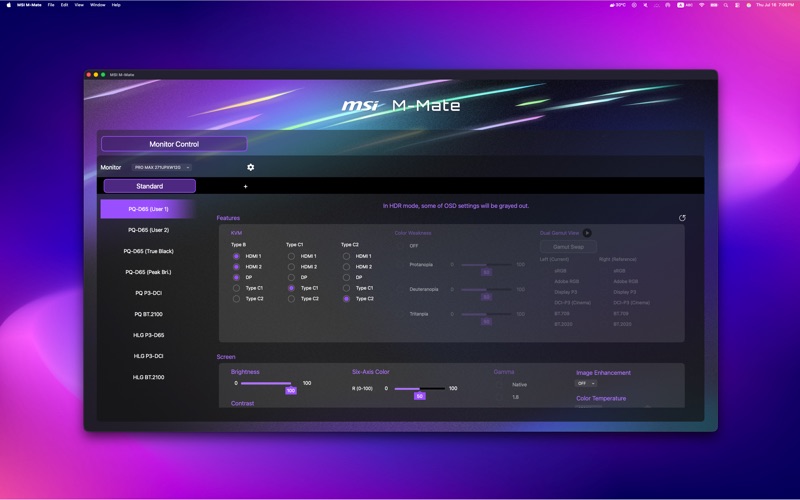
Task: Select the PQ P3-DCI mode
Action: (x=148, y=293)
